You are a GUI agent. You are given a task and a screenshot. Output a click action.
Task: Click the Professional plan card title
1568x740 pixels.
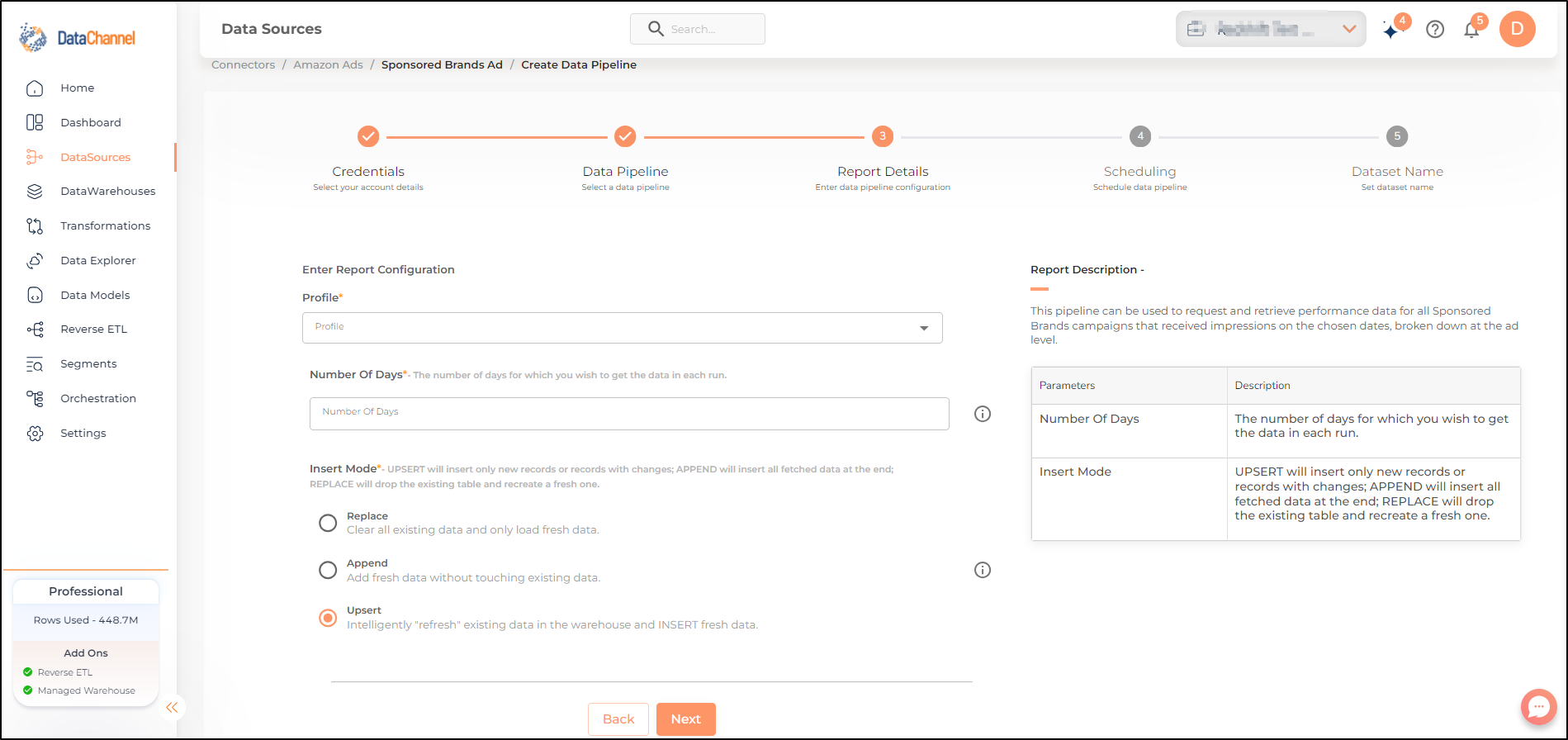pyautogui.click(x=86, y=591)
